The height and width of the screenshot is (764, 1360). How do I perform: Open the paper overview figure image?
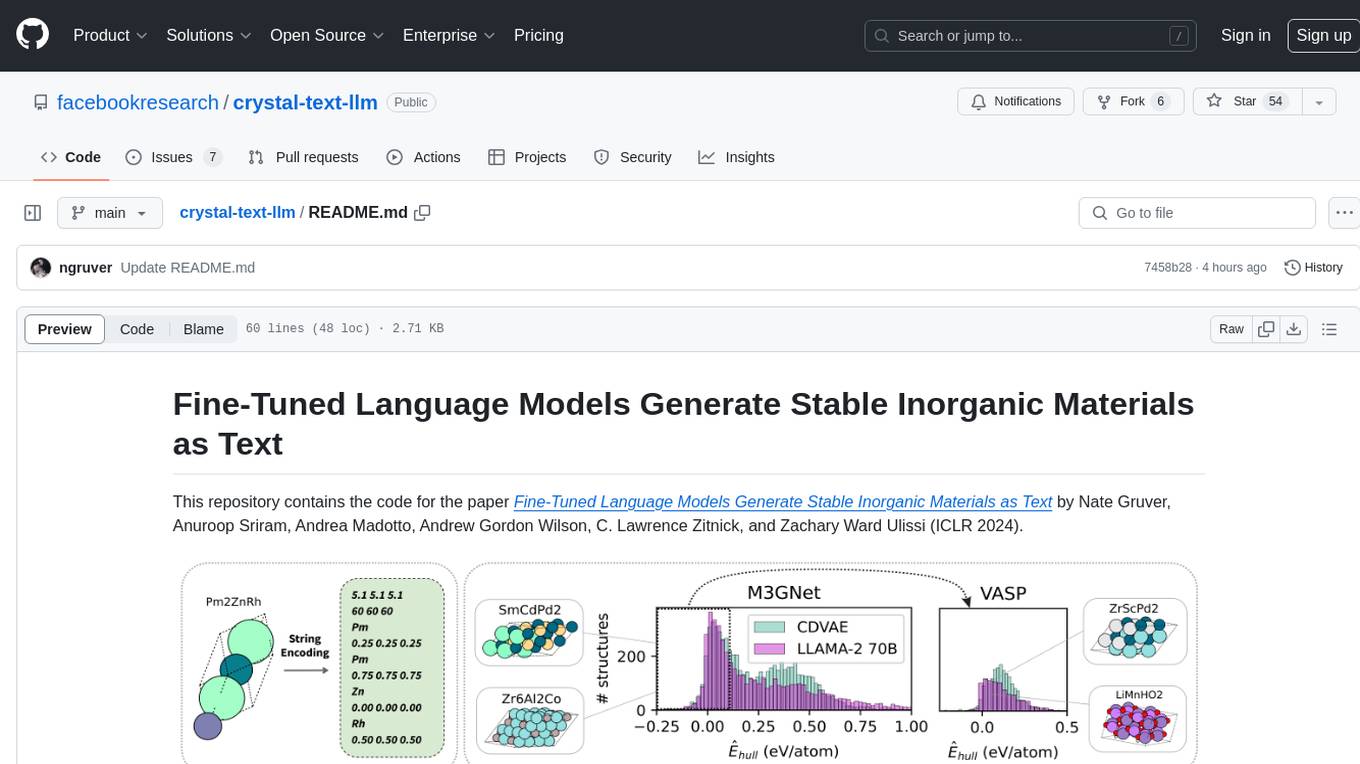[x=689, y=662]
